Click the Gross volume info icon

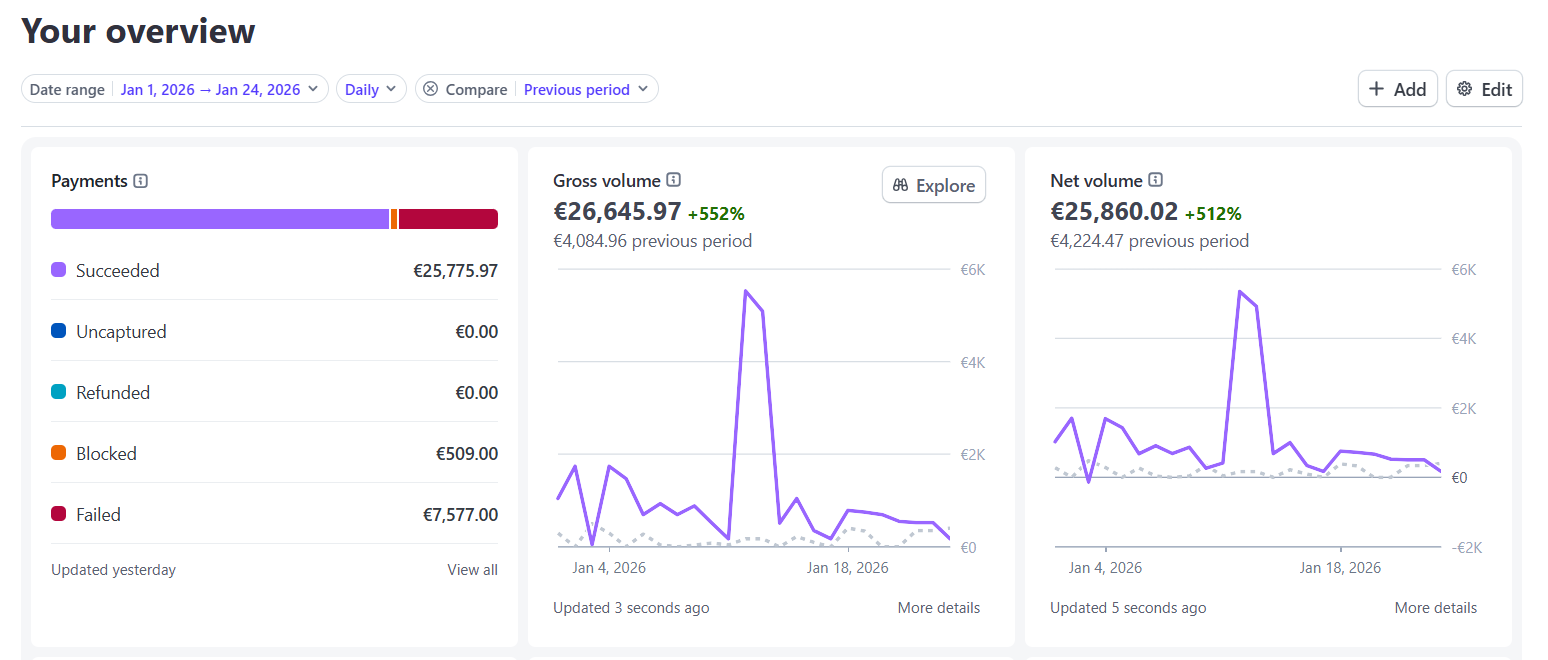click(674, 180)
